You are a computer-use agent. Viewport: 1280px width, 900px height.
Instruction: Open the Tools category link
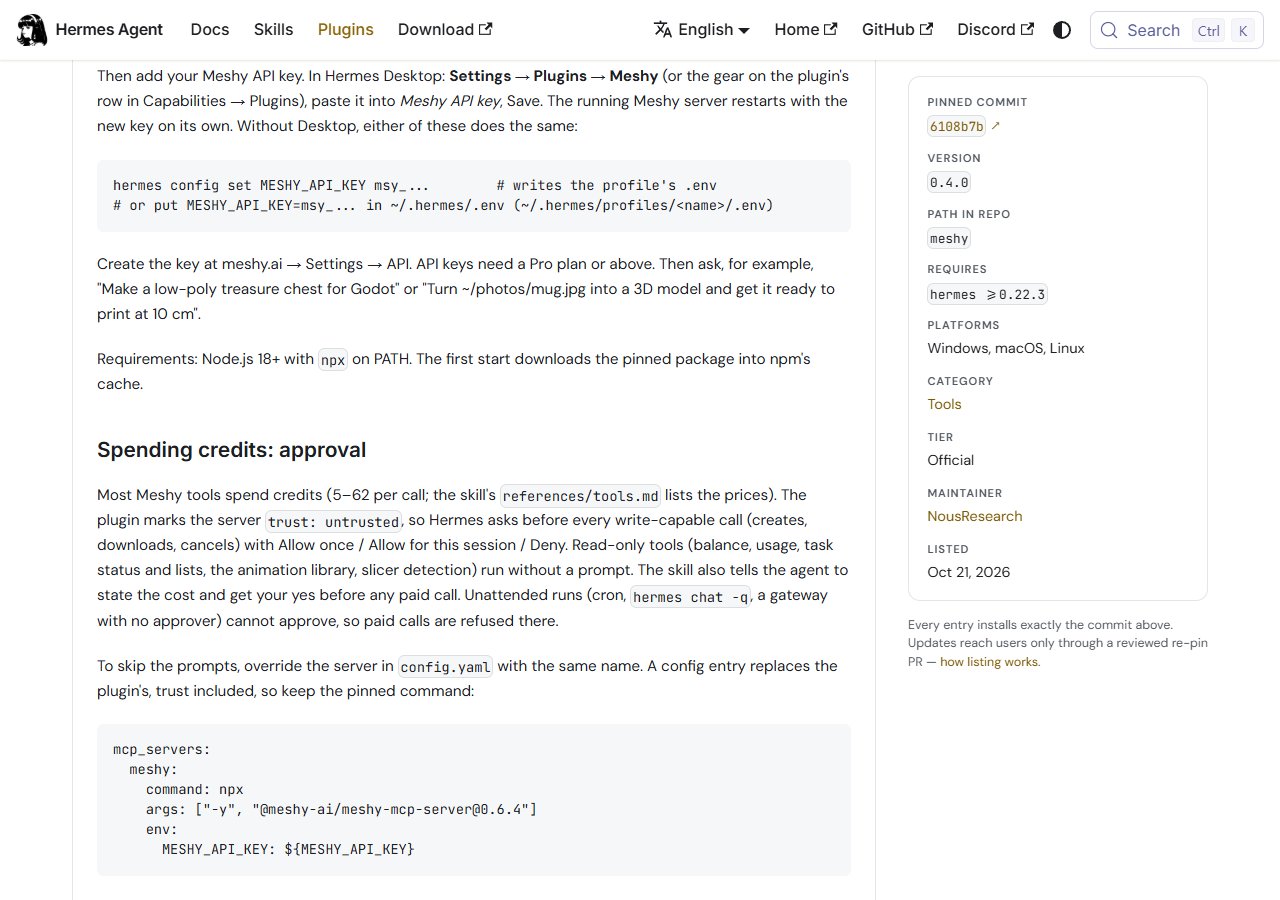tap(944, 404)
